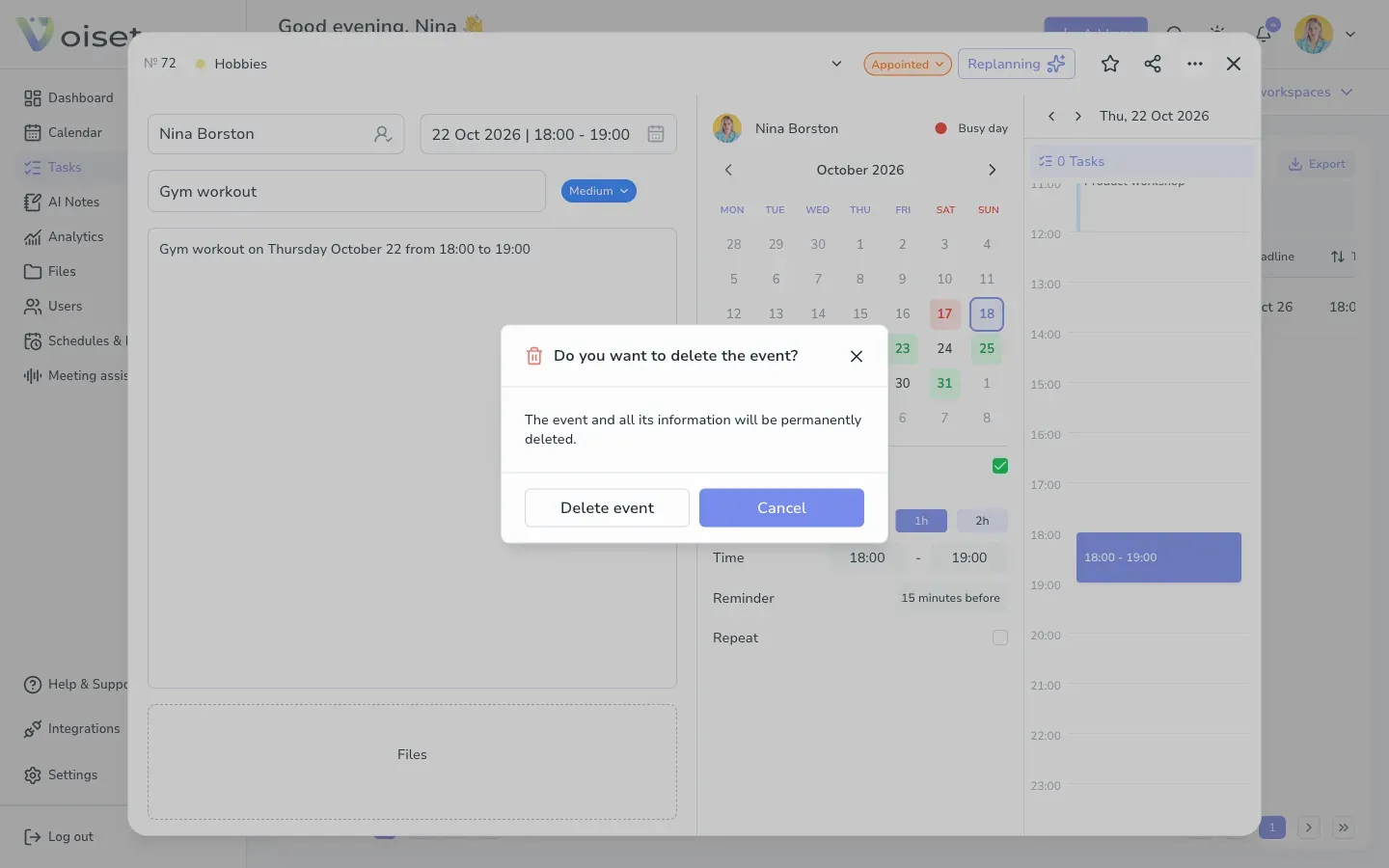Select the 1h duration option
1389x868 pixels.
tap(921, 521)
